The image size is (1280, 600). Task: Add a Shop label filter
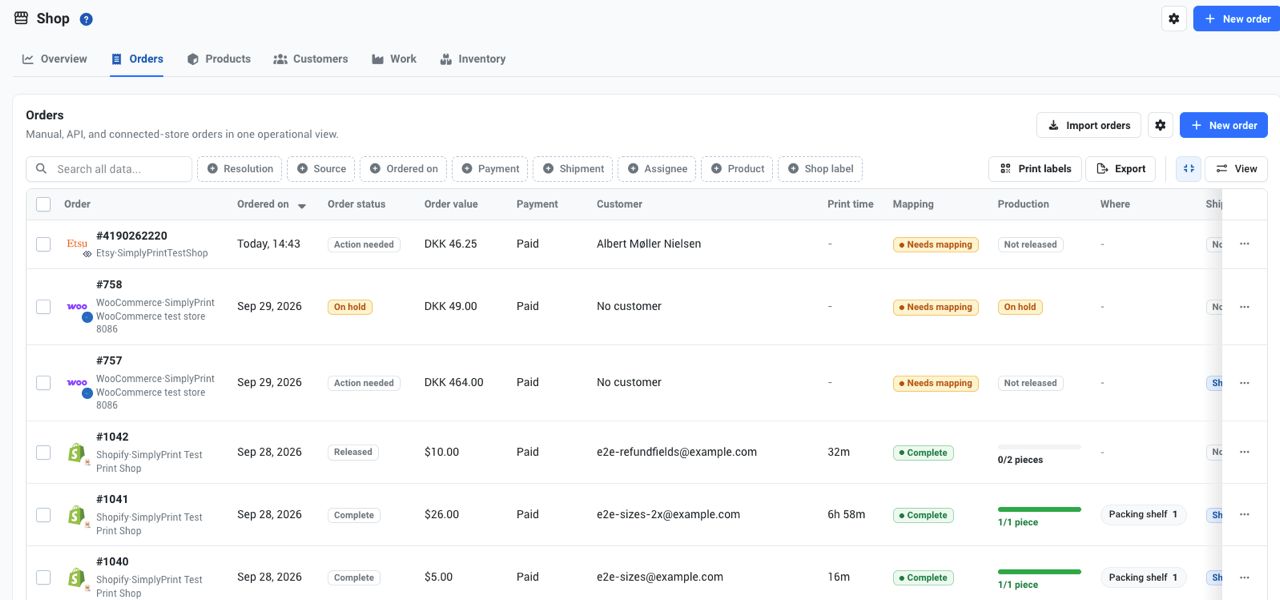pos(820,169)
